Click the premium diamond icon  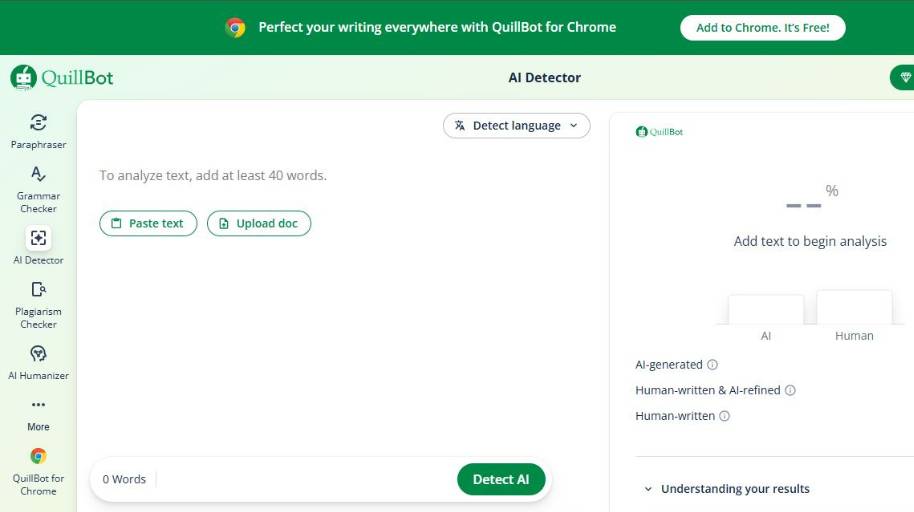[905, 78]
